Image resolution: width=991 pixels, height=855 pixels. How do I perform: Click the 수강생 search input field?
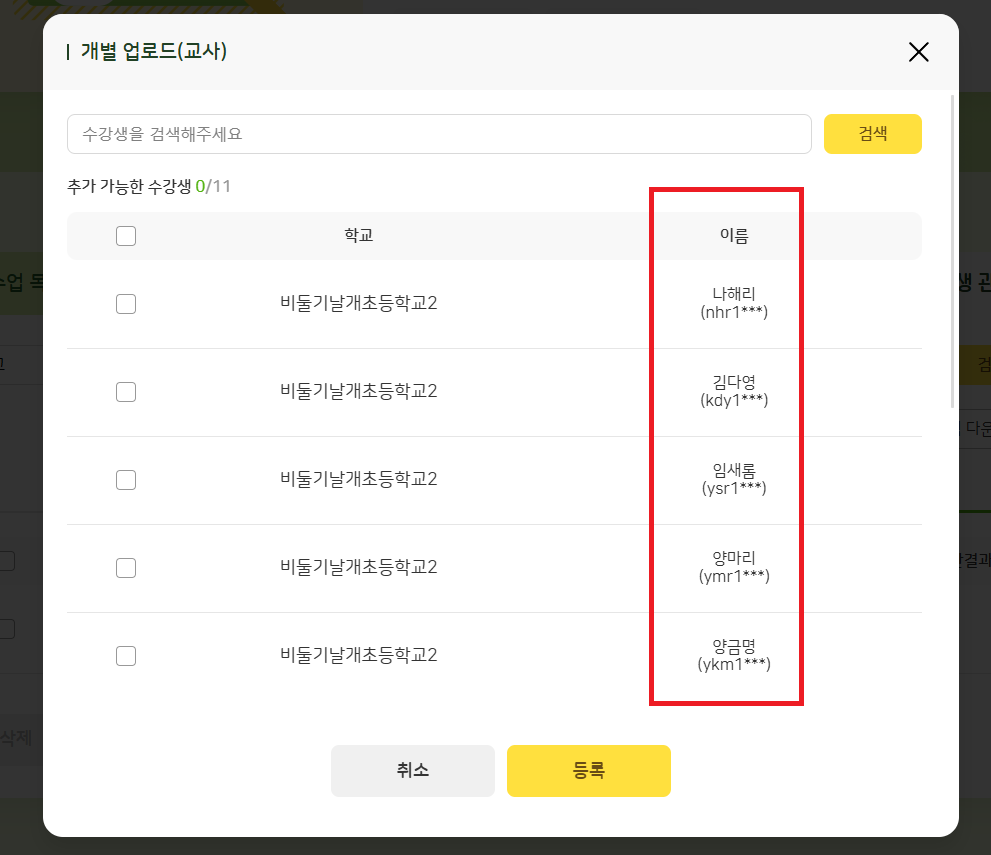click(x=439, y=134)
